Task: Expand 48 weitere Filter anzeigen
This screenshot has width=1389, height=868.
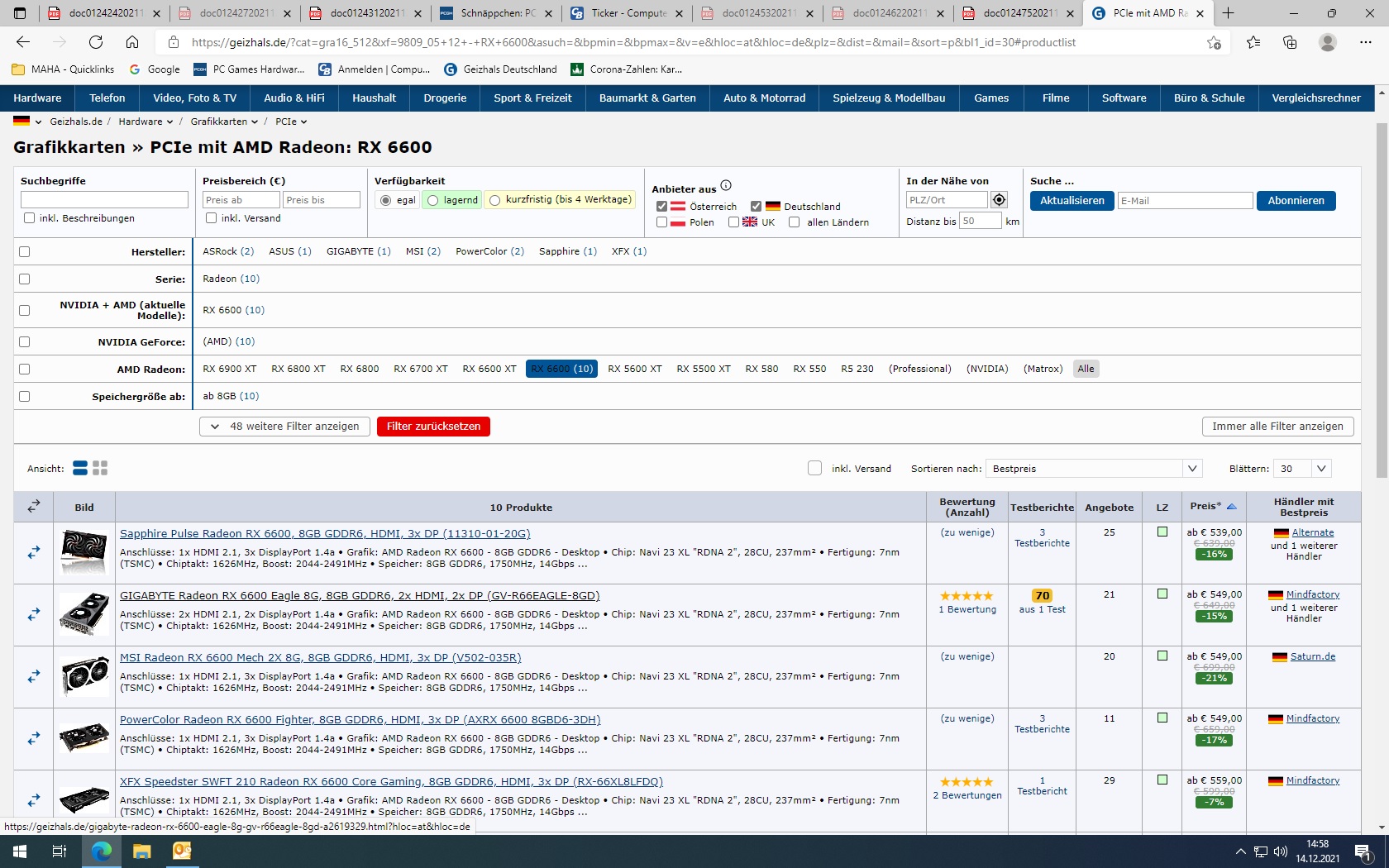Action: pos(284,427)
